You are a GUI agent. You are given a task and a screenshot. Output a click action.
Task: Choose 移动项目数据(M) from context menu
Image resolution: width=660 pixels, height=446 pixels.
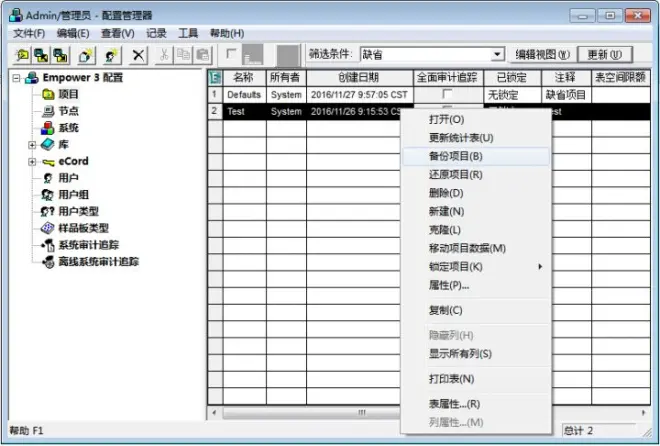coord(476,248)
